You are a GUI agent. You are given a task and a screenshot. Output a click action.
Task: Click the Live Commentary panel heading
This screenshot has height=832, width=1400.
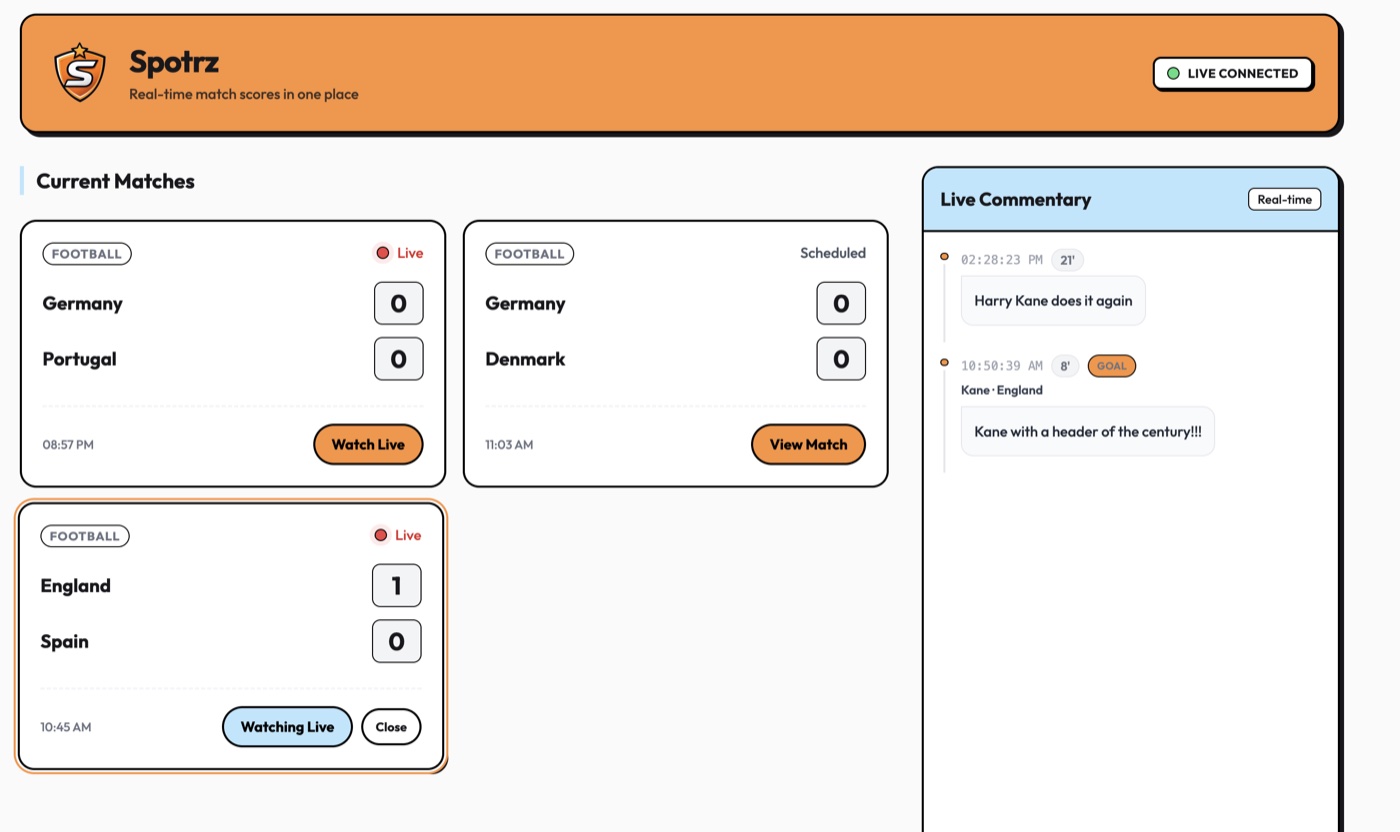1015,199
